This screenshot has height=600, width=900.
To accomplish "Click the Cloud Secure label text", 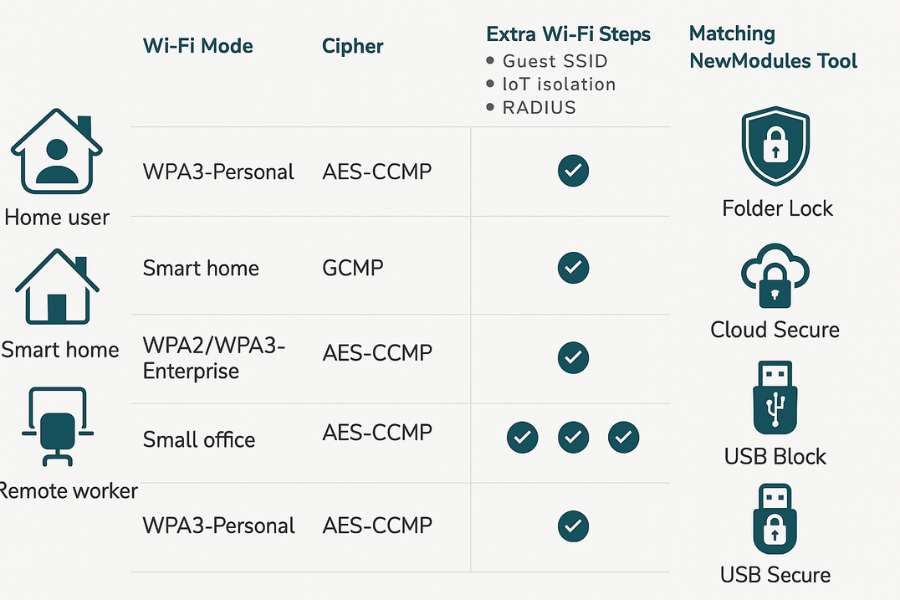I will coord(775,330).
